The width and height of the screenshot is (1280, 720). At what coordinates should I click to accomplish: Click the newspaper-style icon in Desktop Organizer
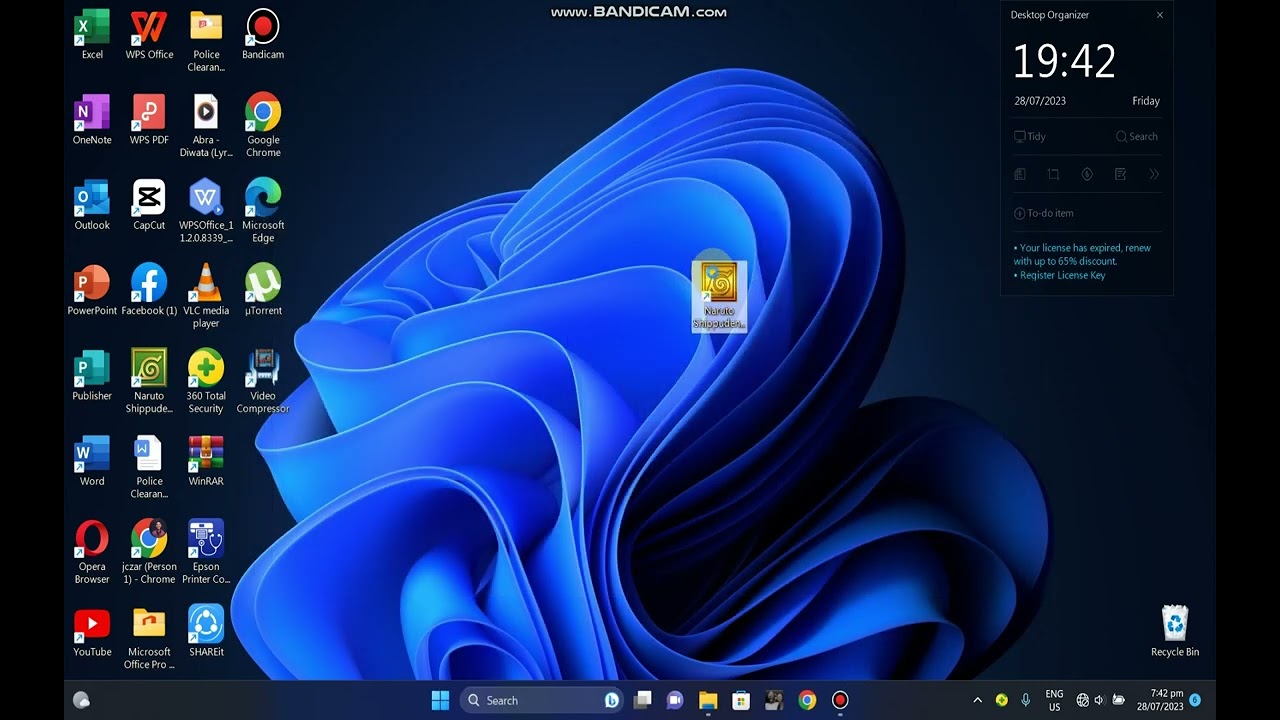(x=1020, y=174)
